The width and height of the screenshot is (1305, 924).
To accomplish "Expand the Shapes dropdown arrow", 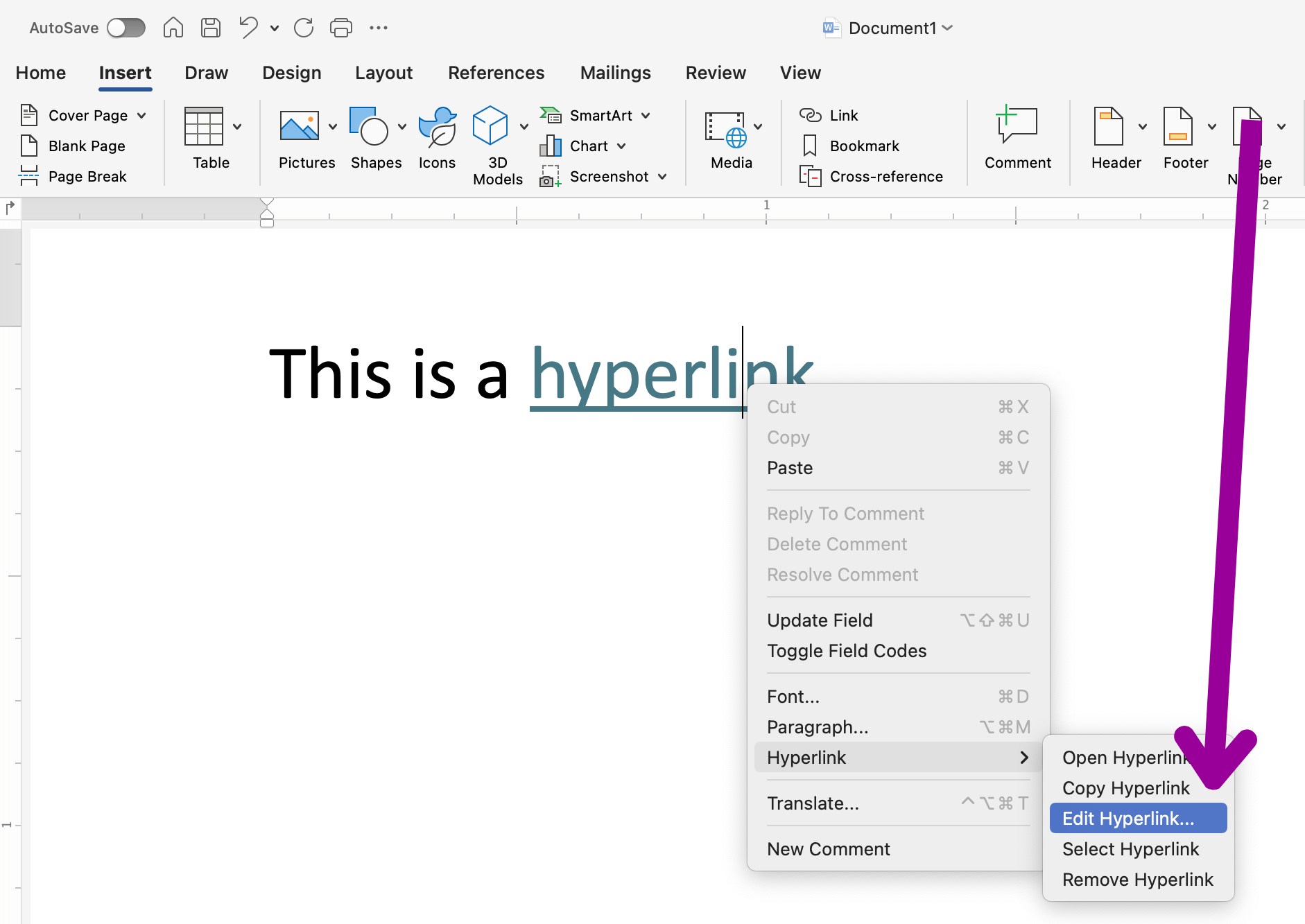I will (402, 127).
